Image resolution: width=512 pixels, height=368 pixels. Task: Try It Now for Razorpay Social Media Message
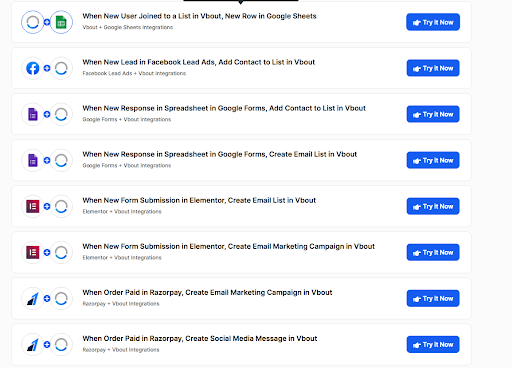tap(433, 344)
